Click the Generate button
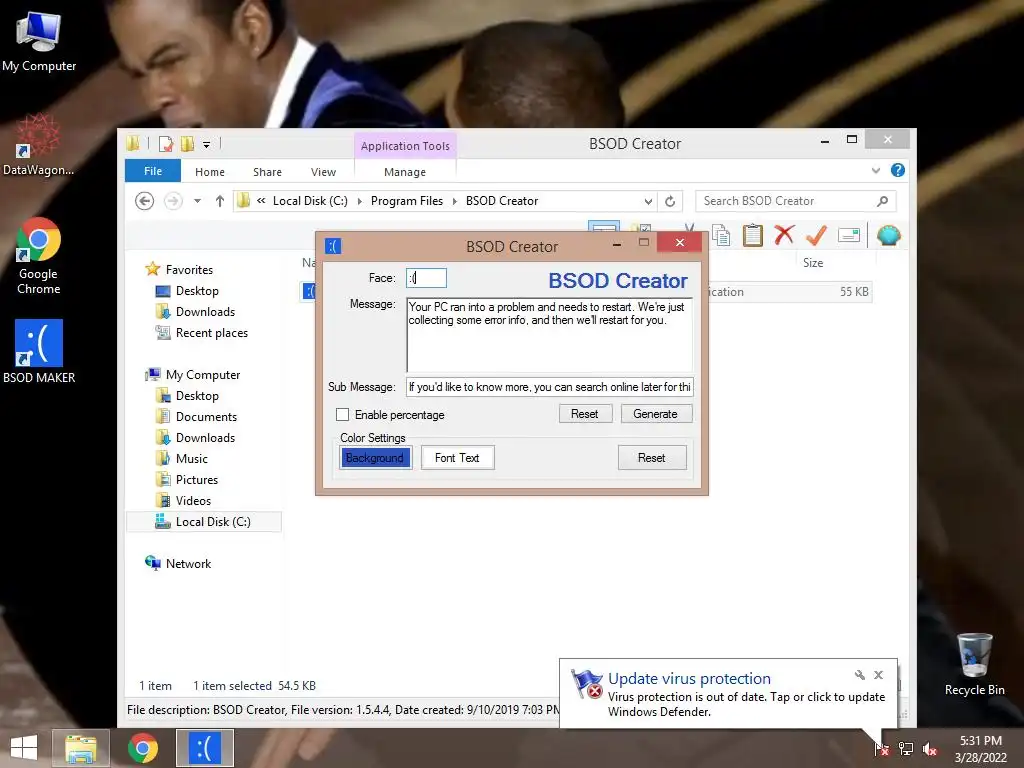Viewport: 1024px width, 768px height. coord(656,414)
